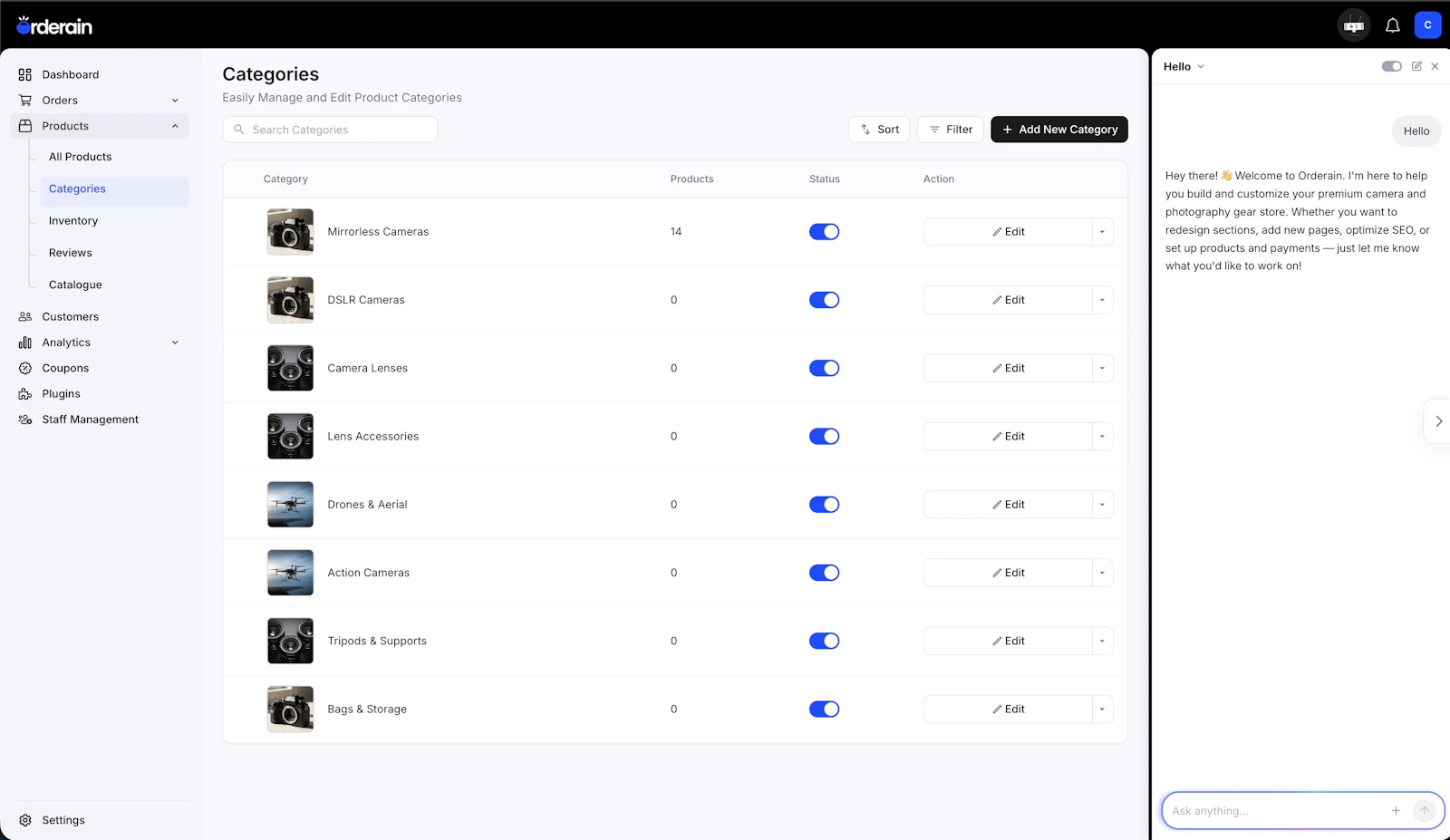Toggle Tripods & Supports status switch
This screenshot has height=840, width=1450.
click(x=824, y=641)
